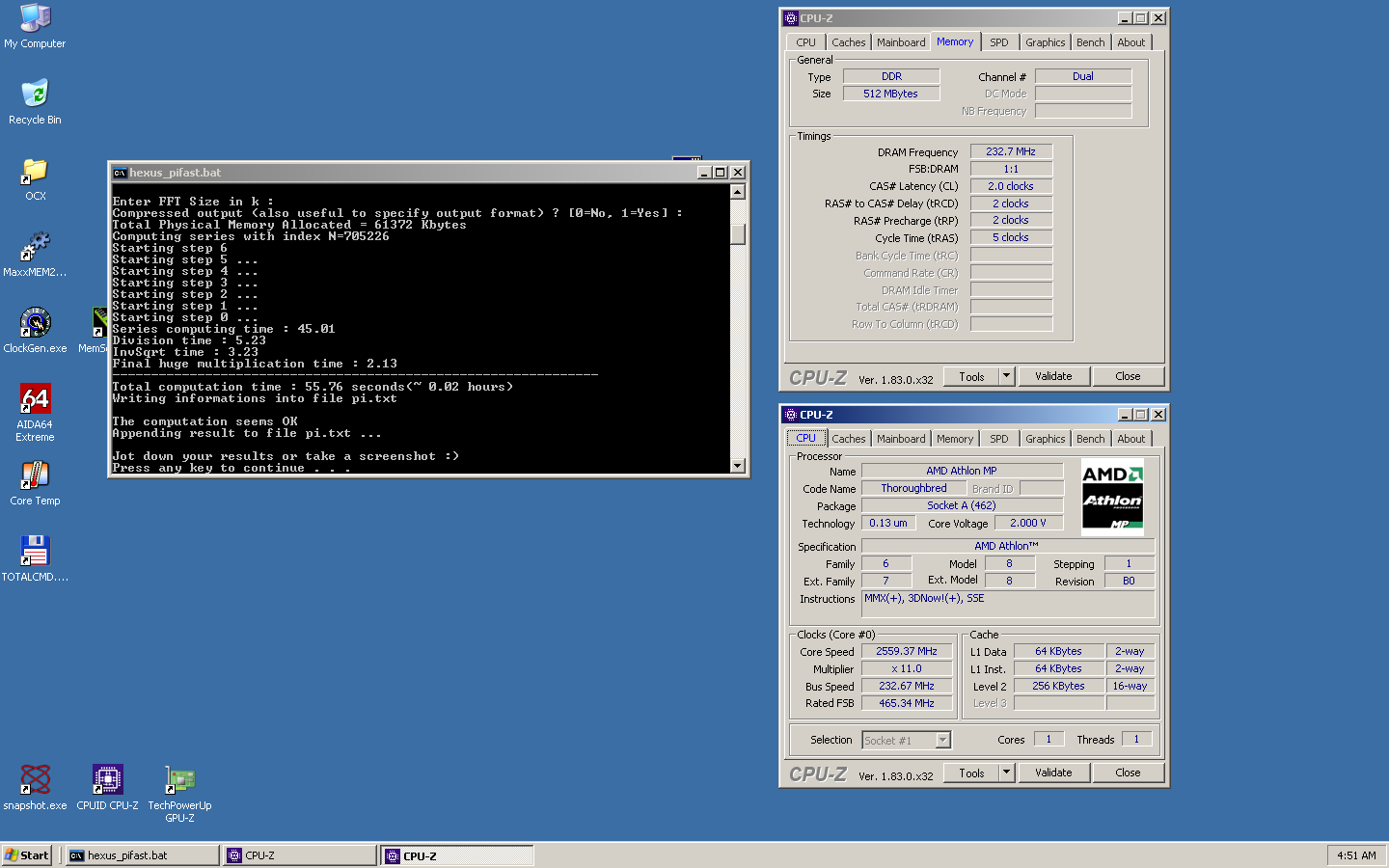Switch to SPD tab in lower CPU-Z window

(x=999, y=439)
